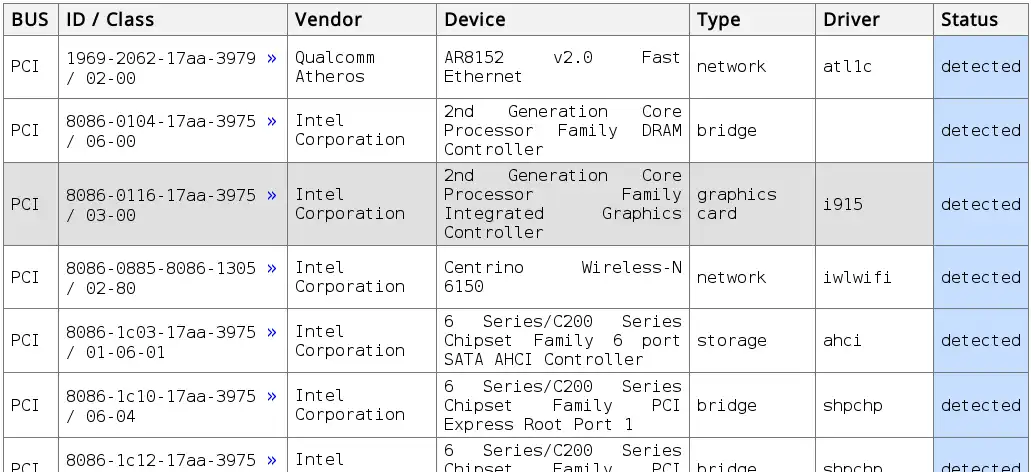Click the Type column header
This screenshot has width=1031, height=472.
[752, 20]
